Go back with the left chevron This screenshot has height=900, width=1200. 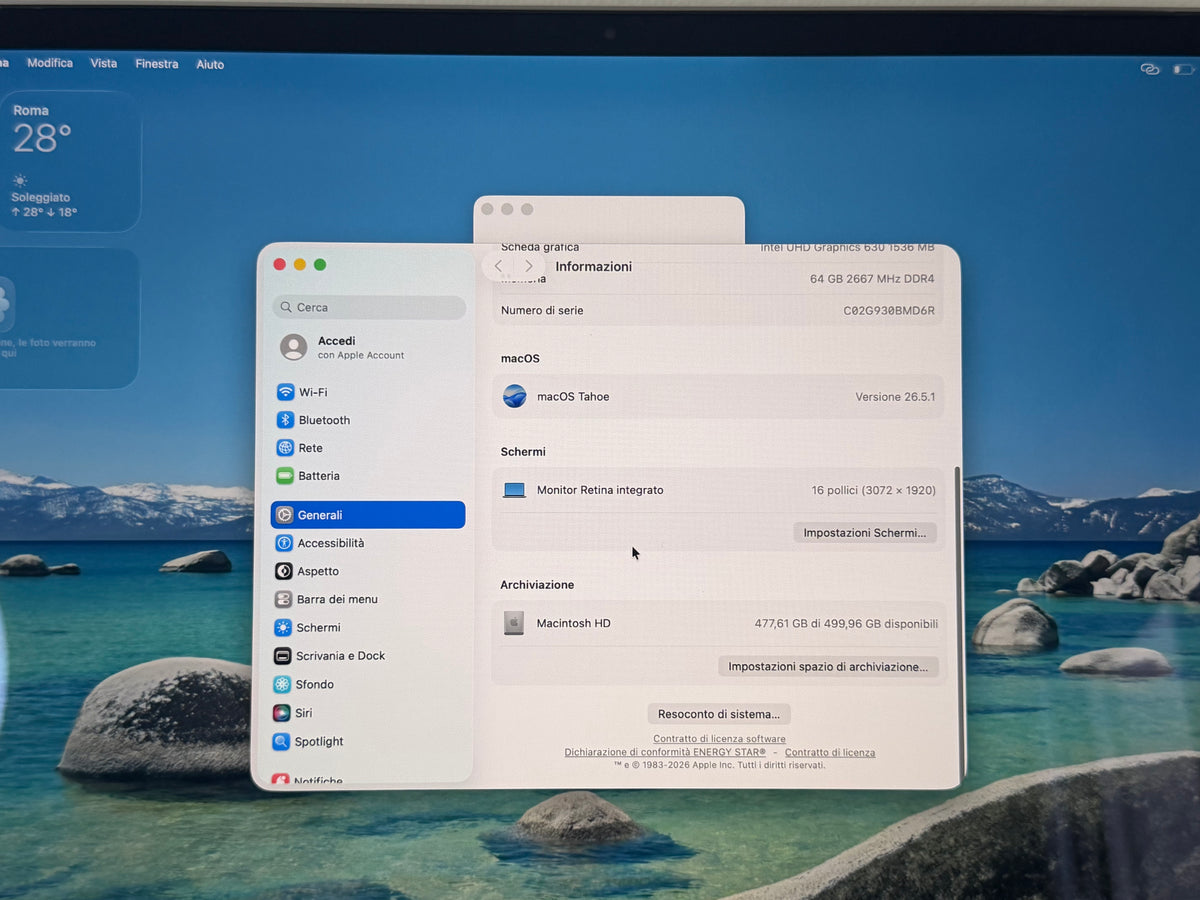click(x=499, y=266)
